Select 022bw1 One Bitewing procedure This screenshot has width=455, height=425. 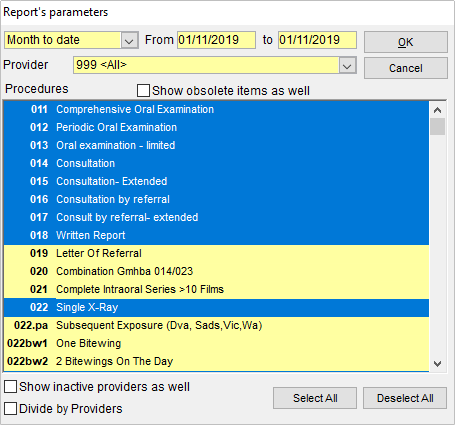(216, 343)
